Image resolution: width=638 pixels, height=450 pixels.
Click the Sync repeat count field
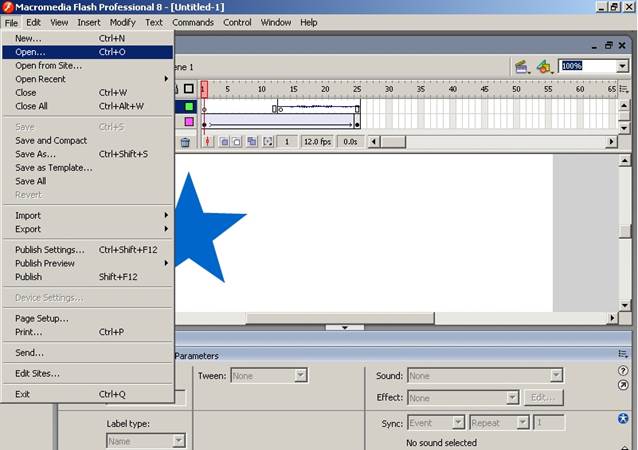pos(548,422)
